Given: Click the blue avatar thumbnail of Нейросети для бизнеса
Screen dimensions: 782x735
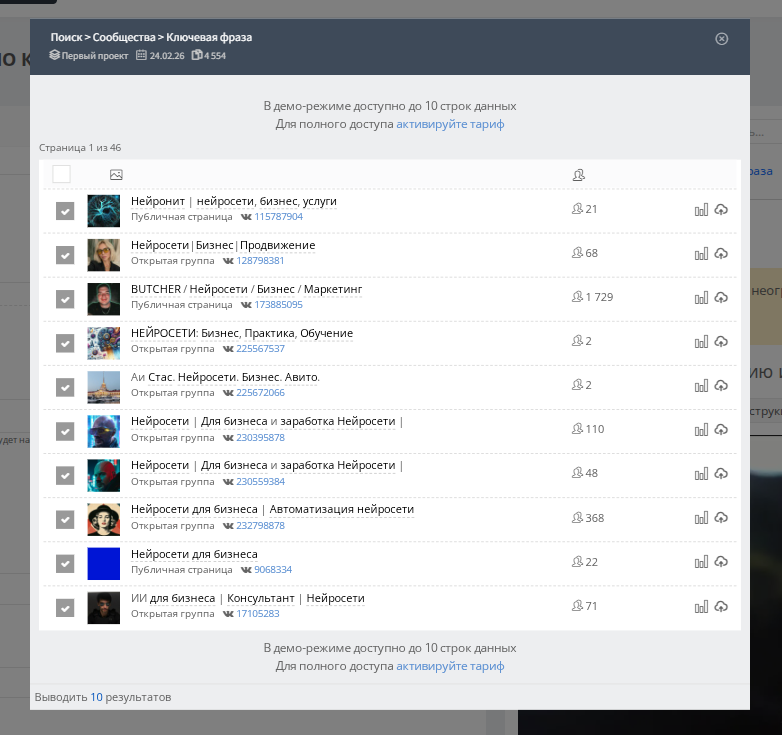Looking at the screenshot, I should (104, 563).
